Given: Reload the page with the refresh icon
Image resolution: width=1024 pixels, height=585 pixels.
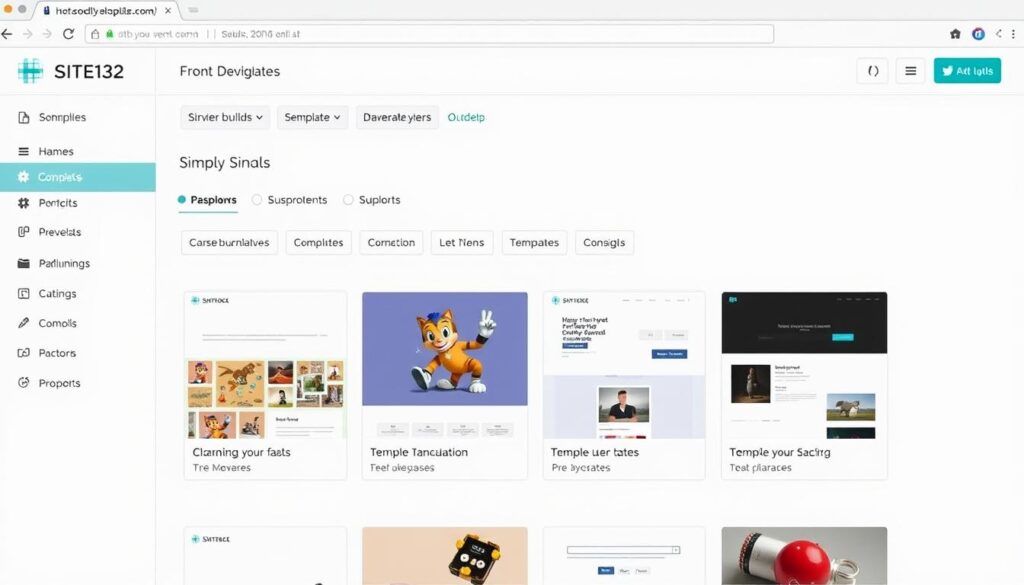Looking at the screenshot, I should (68, 34).
